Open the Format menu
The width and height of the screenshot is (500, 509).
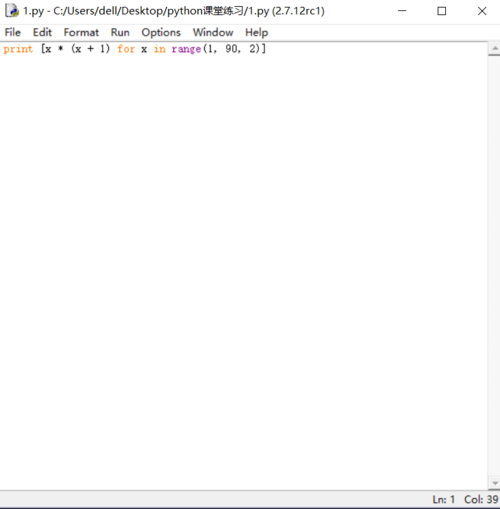81,32
